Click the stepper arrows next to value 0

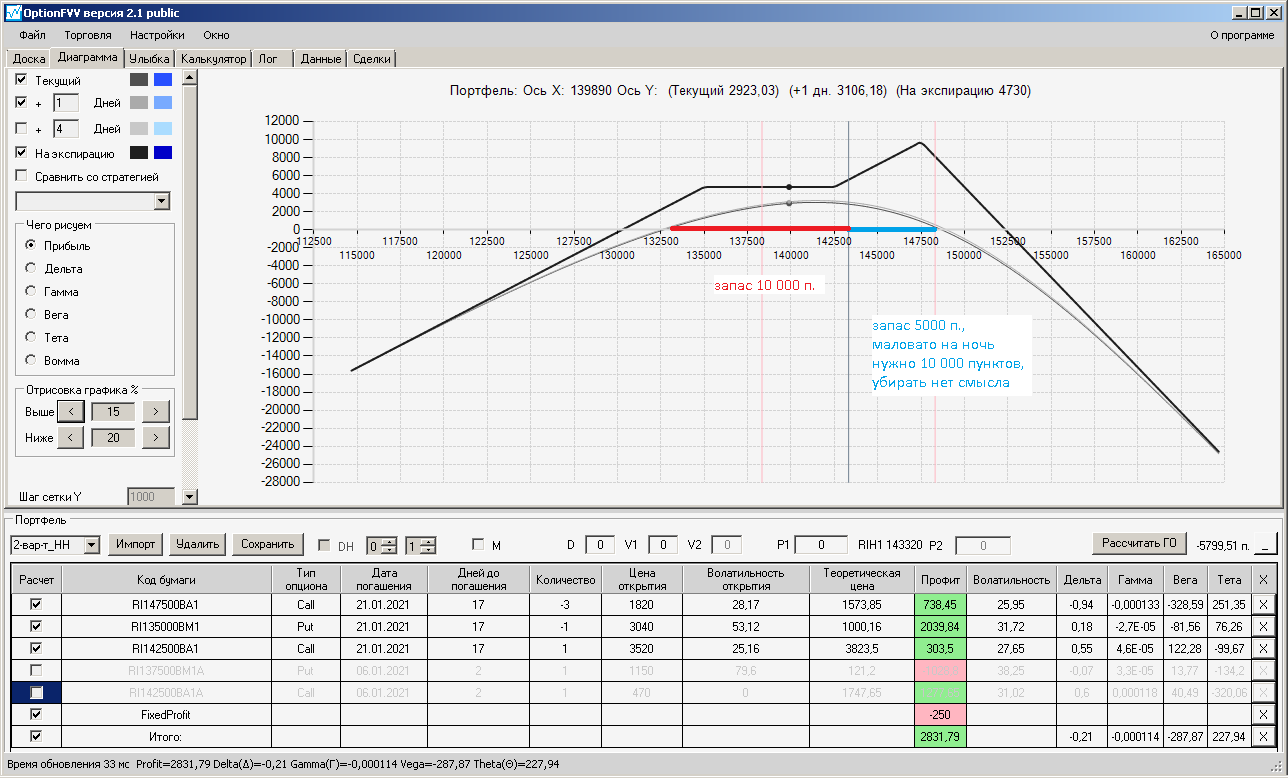[x=389, y=545]
